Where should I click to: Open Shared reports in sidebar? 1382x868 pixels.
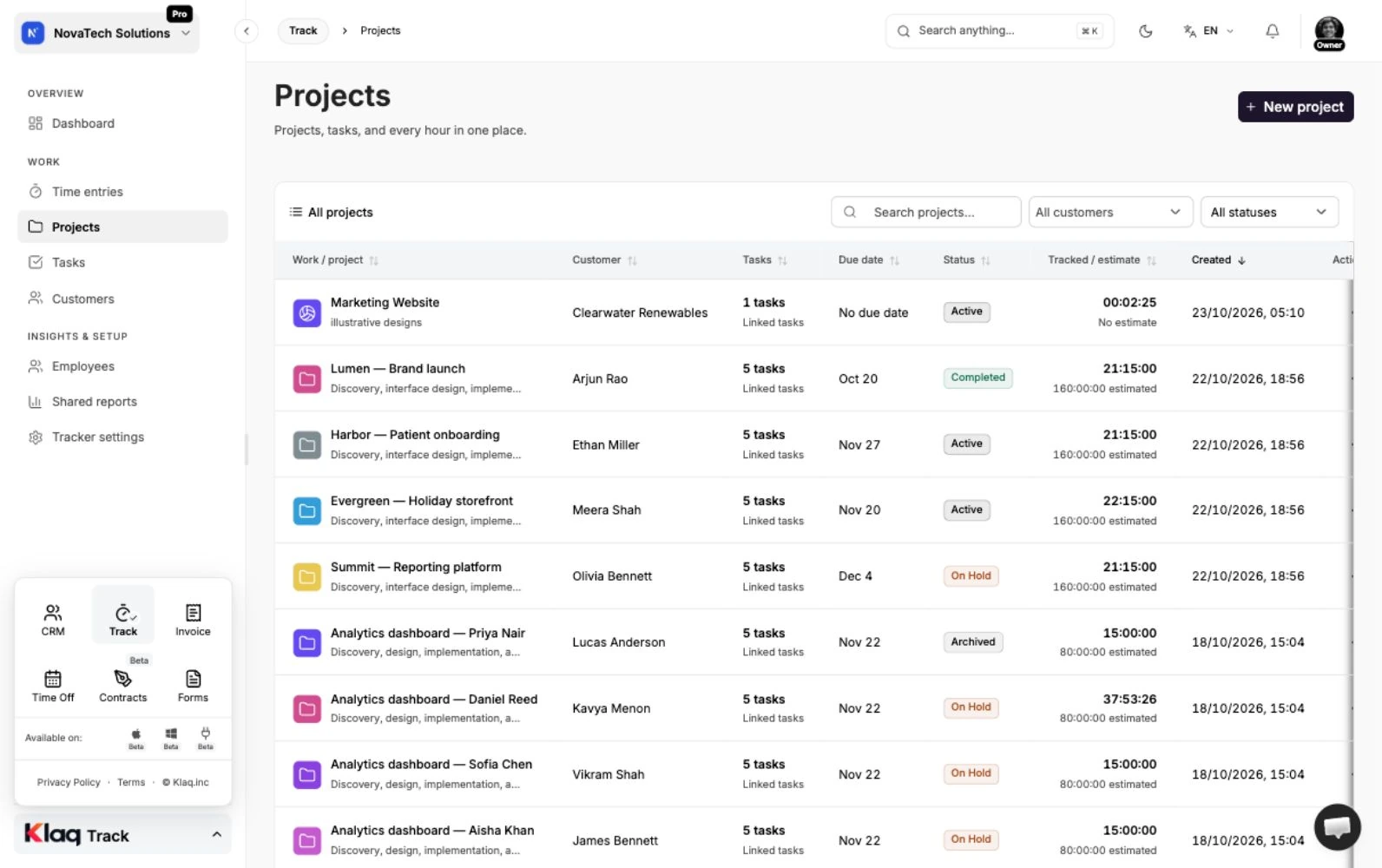click(122, 402)
